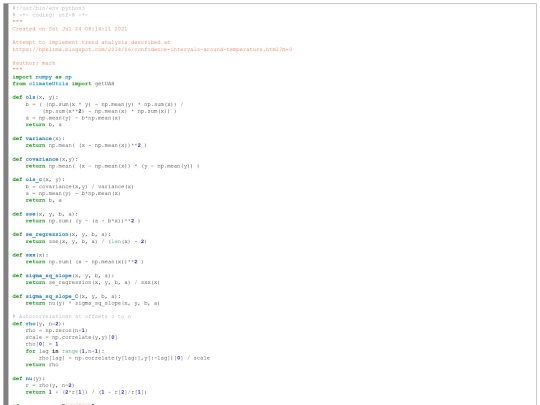Image resolution: width=540 pixels, height=405 pixels.
Task: Click the 'import numpy as np' line
Action: click(42, 77)
